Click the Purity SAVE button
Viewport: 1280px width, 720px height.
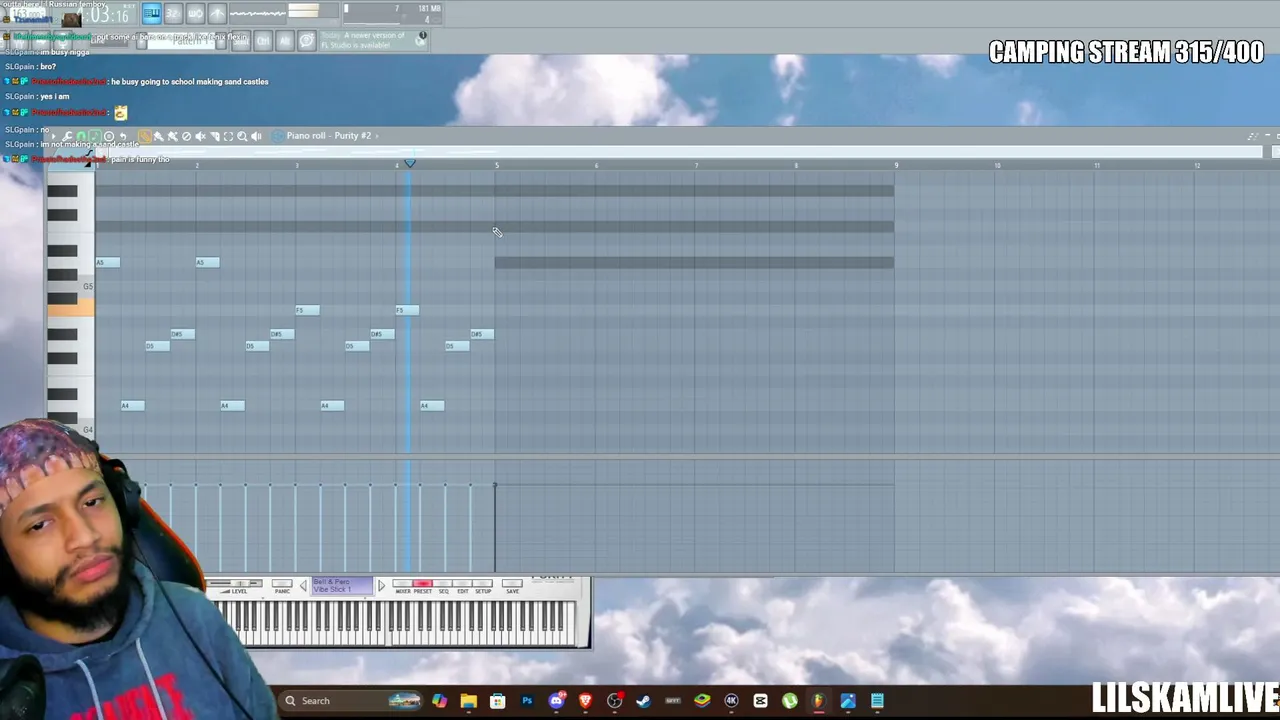pyautogui.click(x=512, y=585)
